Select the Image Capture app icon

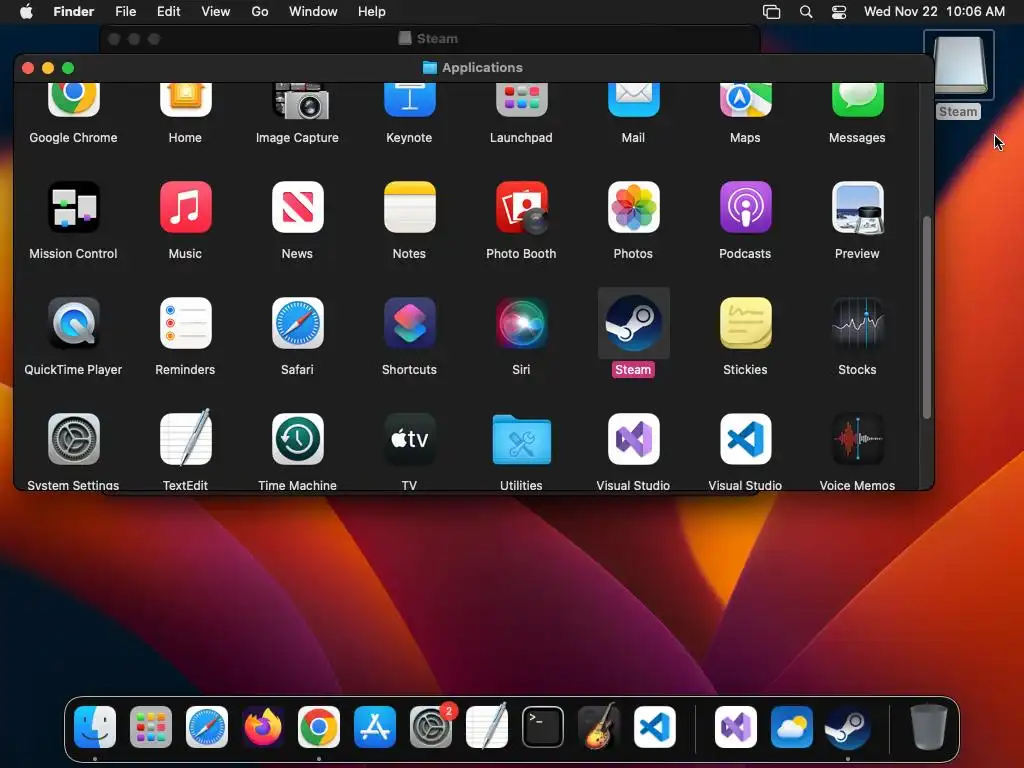[x=298, y=100]
